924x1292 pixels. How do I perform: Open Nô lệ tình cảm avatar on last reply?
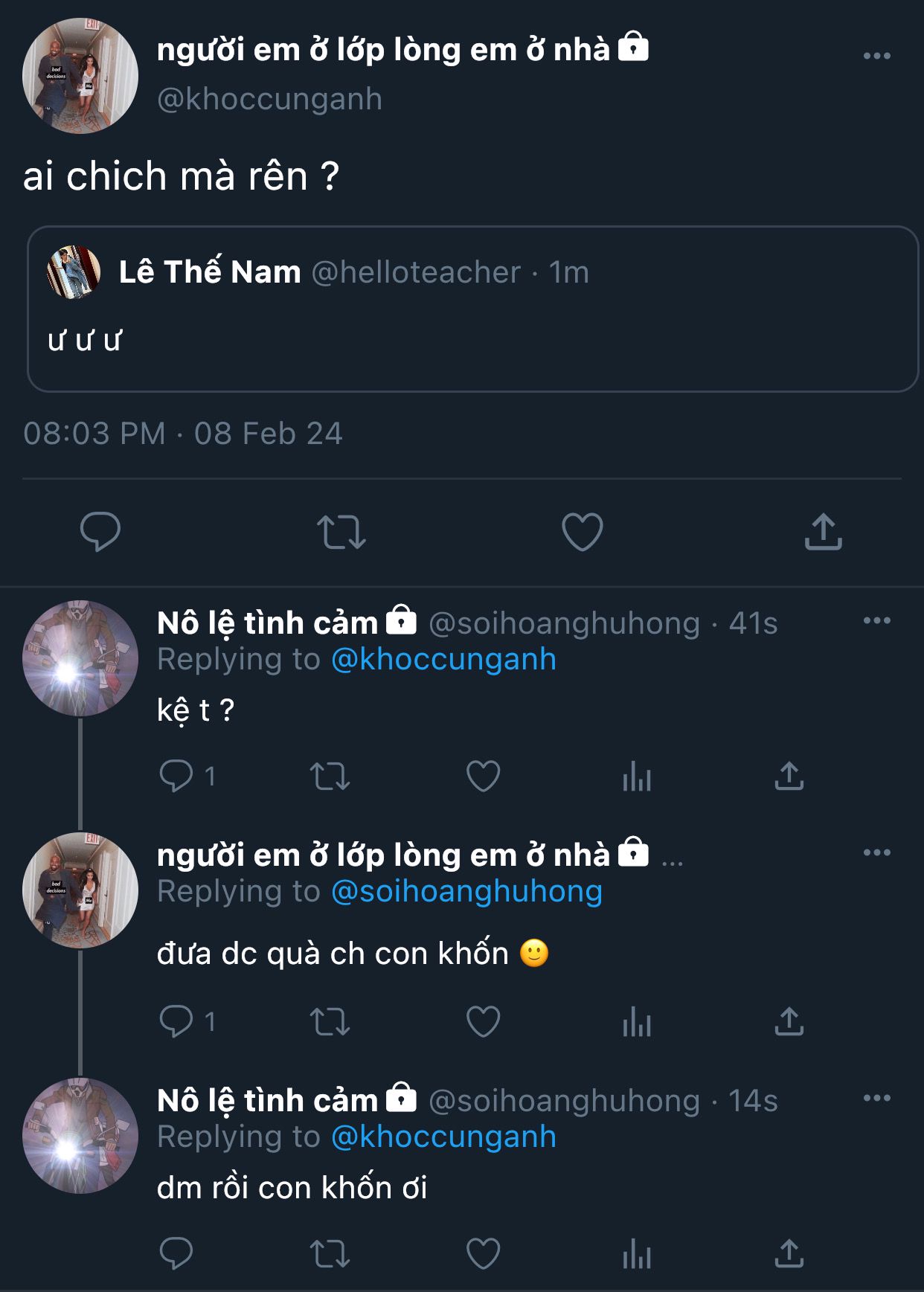coord(80,1136)
